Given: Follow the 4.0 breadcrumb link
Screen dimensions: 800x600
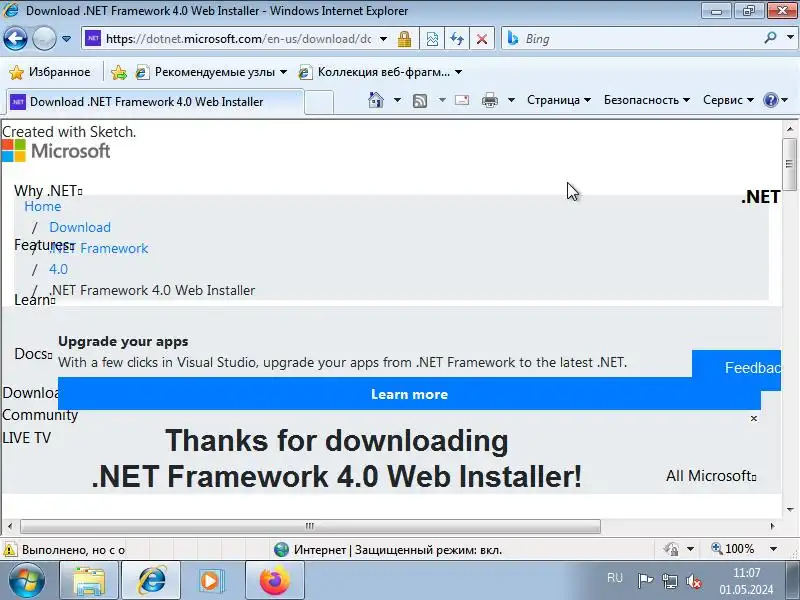Looking at the screenshot, I should click(58, 269).
